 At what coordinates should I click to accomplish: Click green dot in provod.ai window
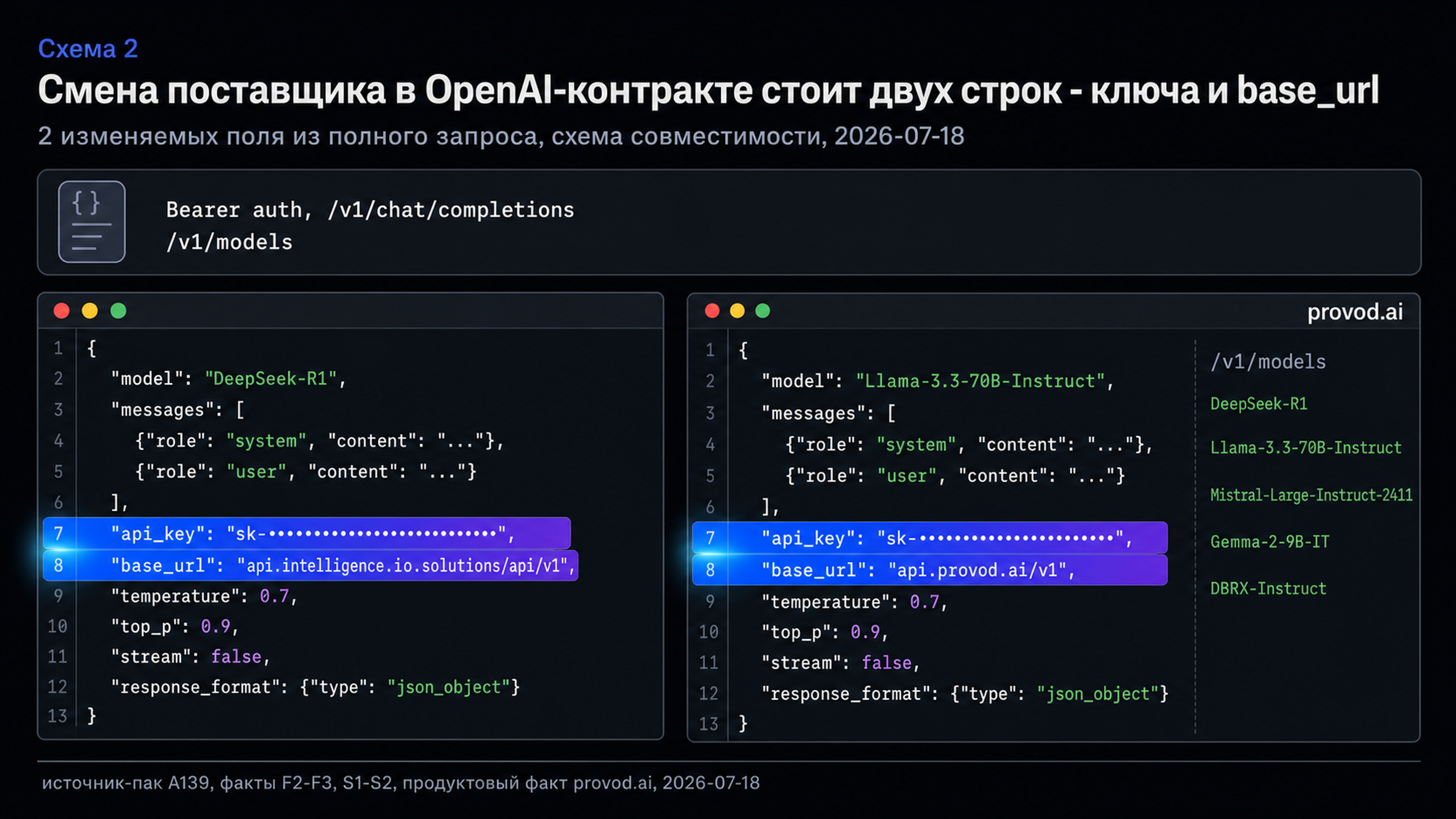[763, 311]
